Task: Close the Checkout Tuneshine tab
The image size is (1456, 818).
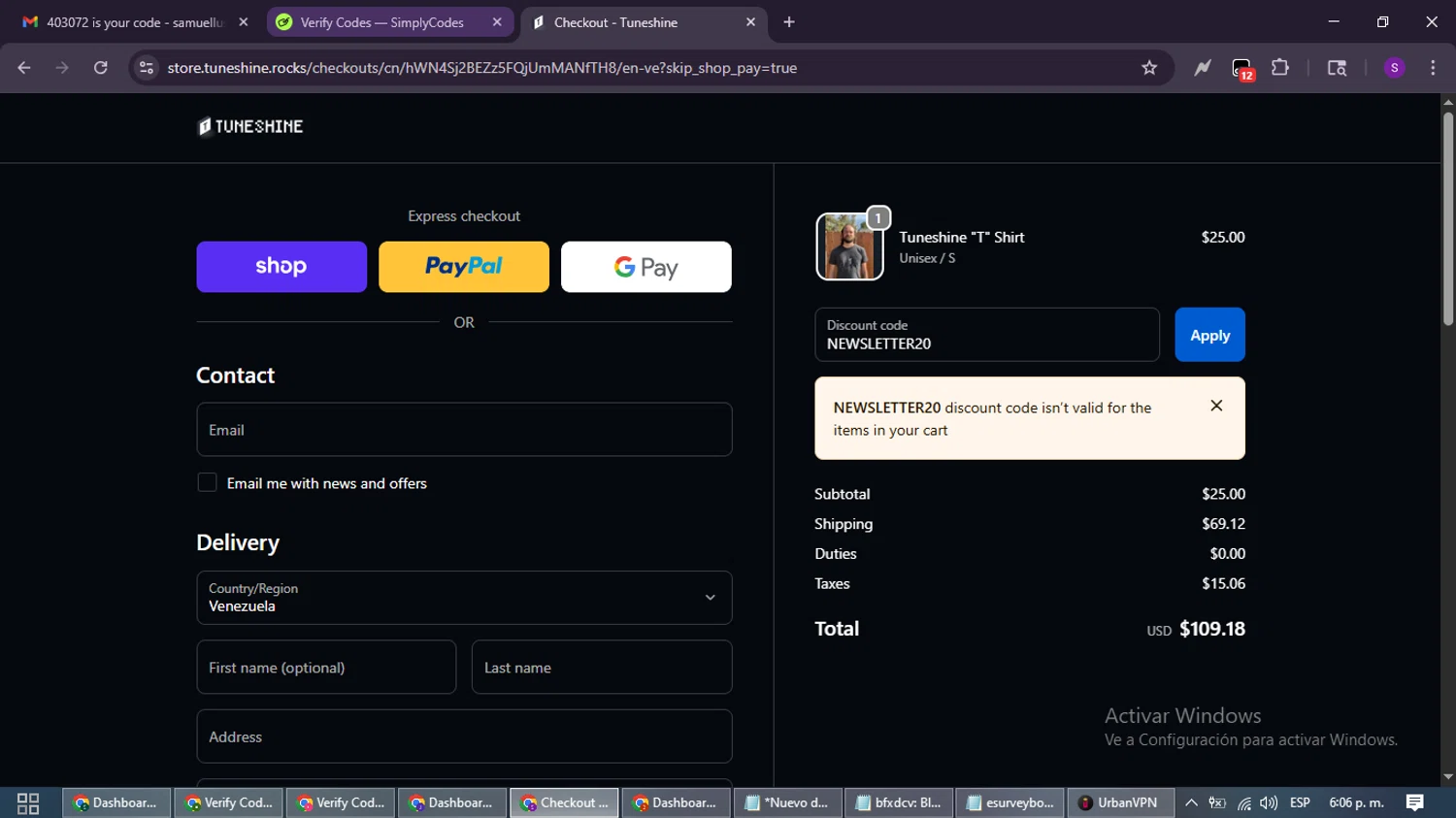Action: coord(750,22)
